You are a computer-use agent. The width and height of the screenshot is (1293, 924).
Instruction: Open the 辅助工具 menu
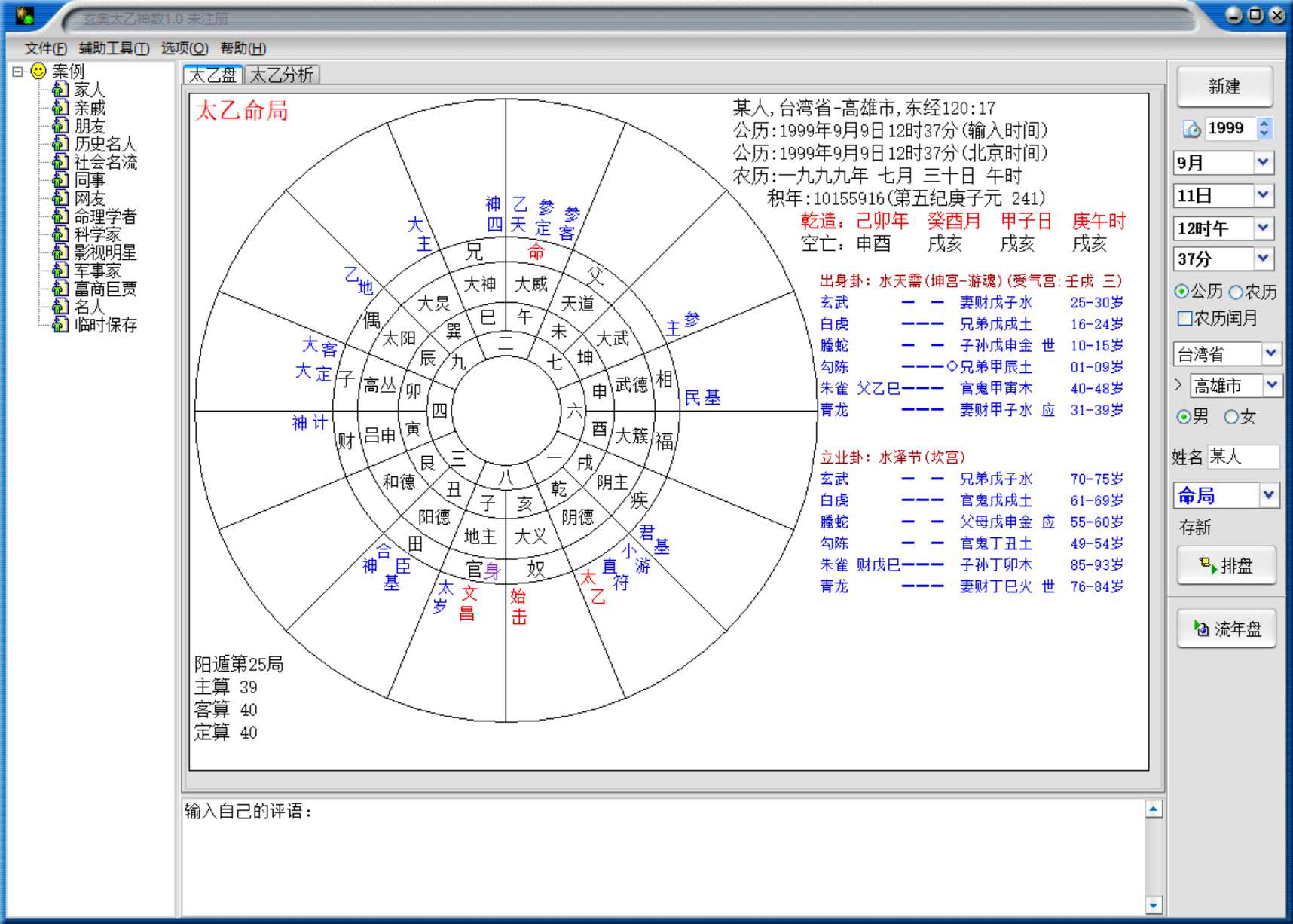pos(114,48)
